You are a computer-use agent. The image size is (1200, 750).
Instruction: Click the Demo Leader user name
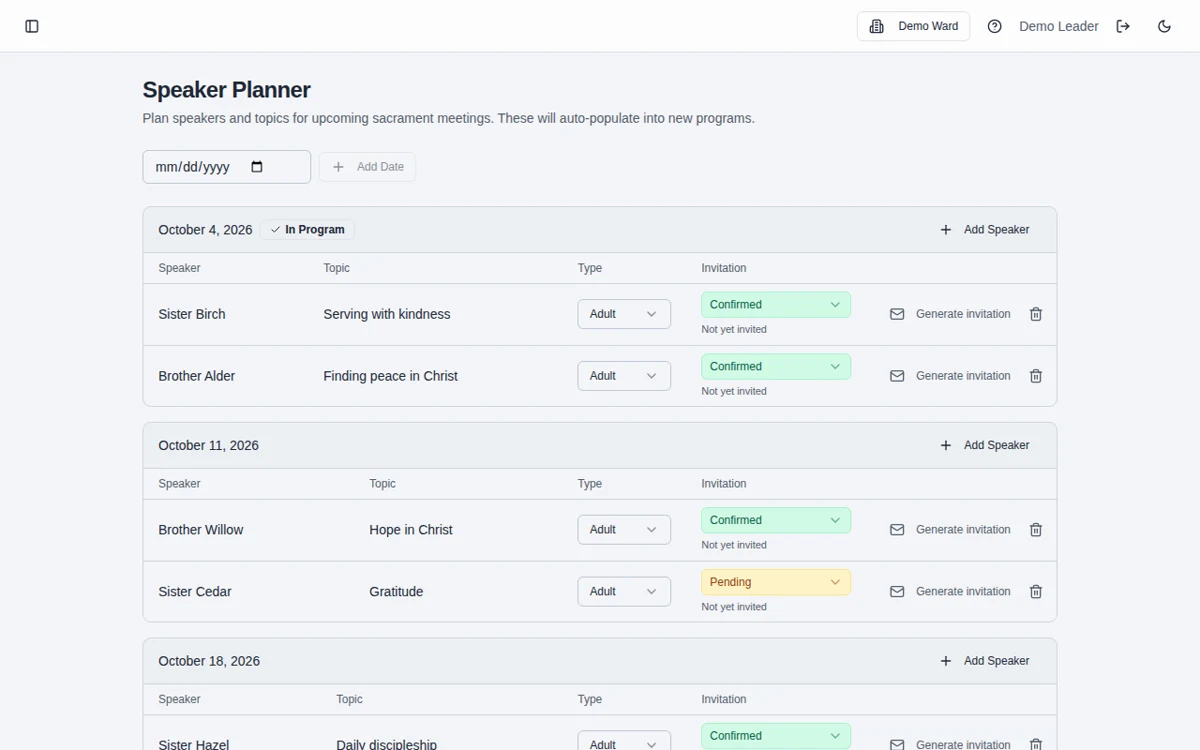click(x=1059, y=26)
